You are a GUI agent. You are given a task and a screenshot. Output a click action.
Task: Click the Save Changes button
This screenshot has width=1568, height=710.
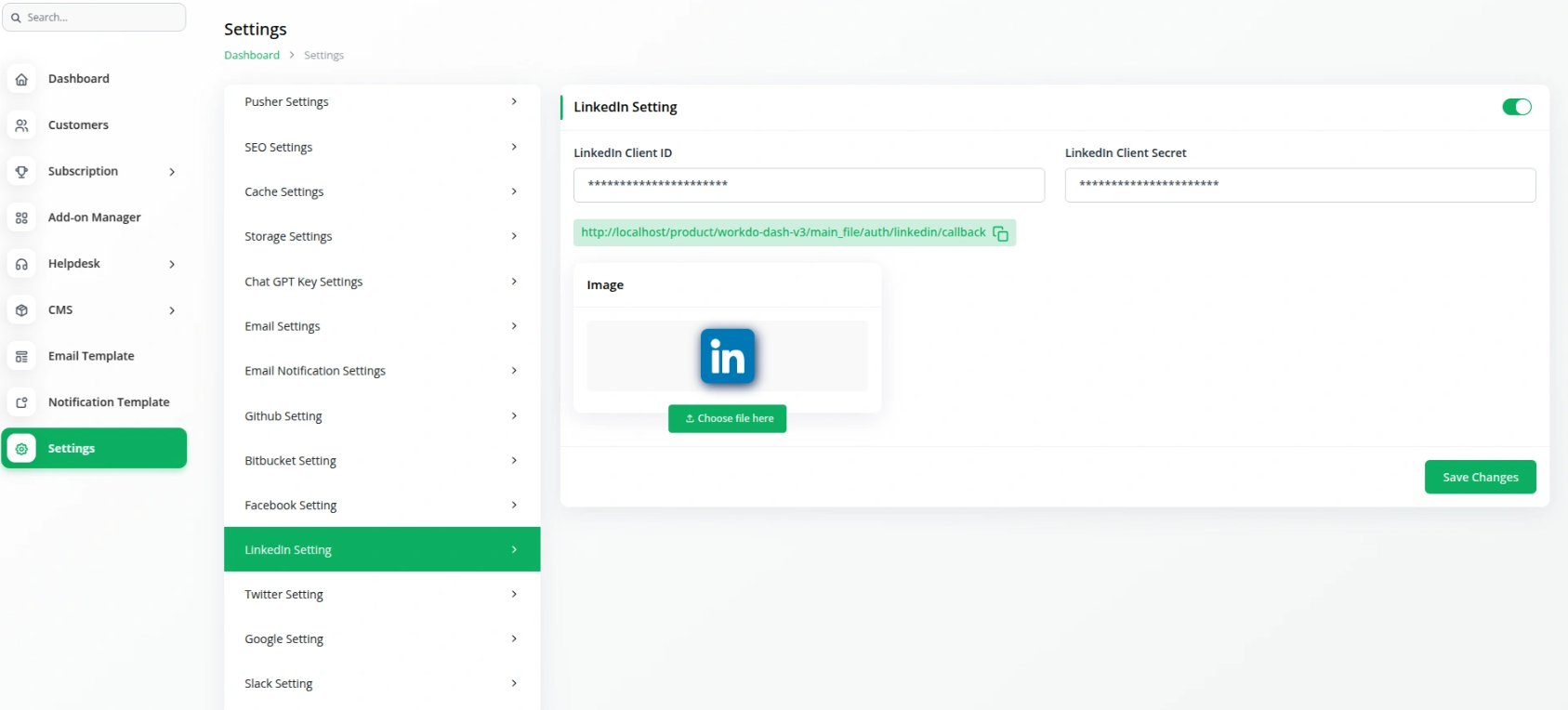[1480, 477]
